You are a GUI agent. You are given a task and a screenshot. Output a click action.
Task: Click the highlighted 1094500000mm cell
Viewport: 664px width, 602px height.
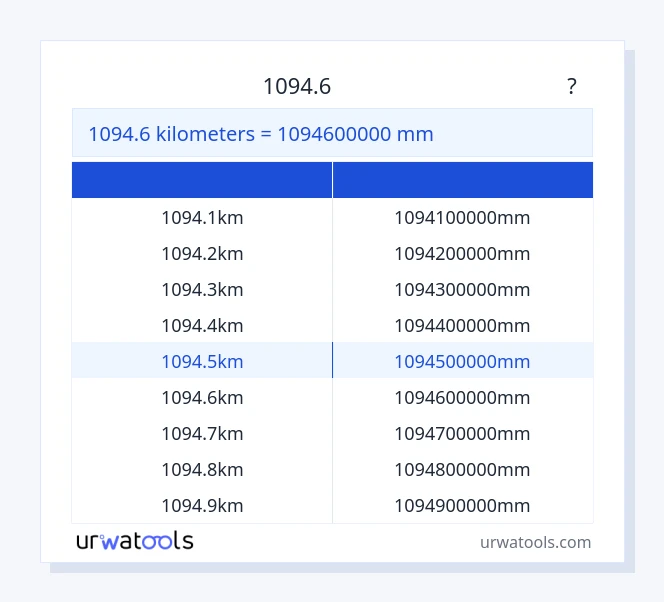pyautogui.click(x=462, y=361)
